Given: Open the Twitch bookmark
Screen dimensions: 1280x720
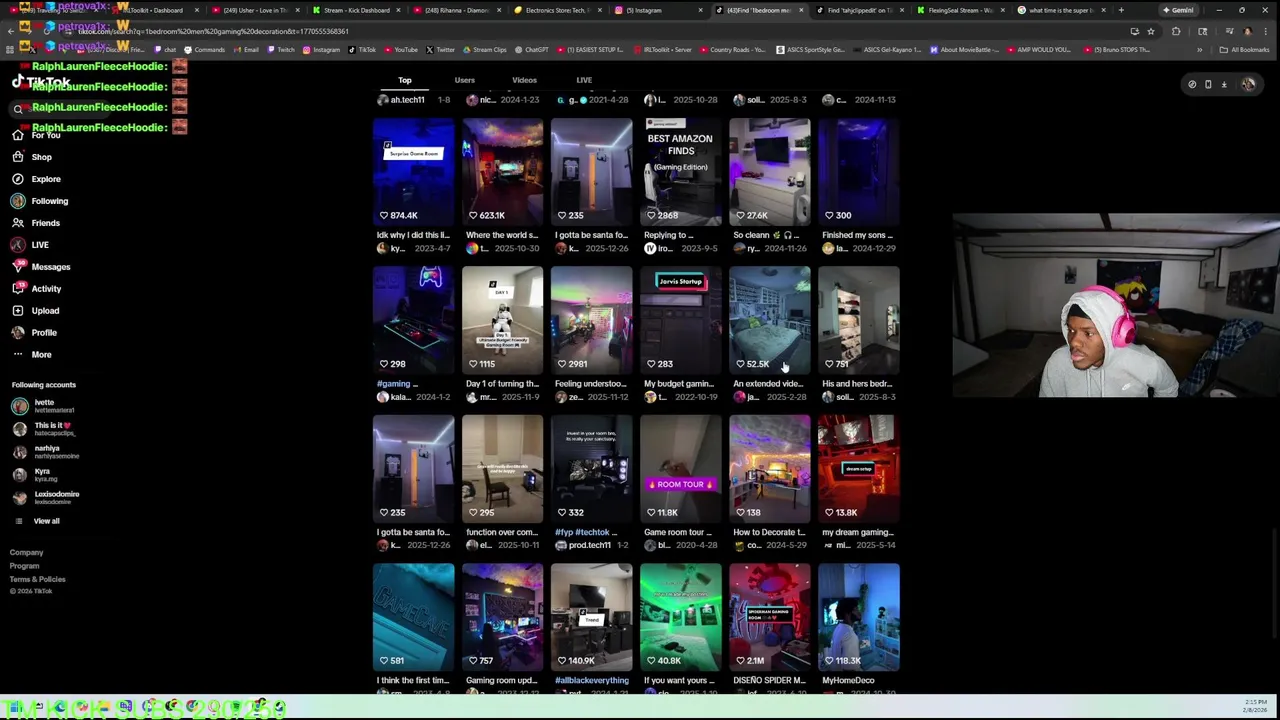Looking at the screenshot, I should point(281,50).
